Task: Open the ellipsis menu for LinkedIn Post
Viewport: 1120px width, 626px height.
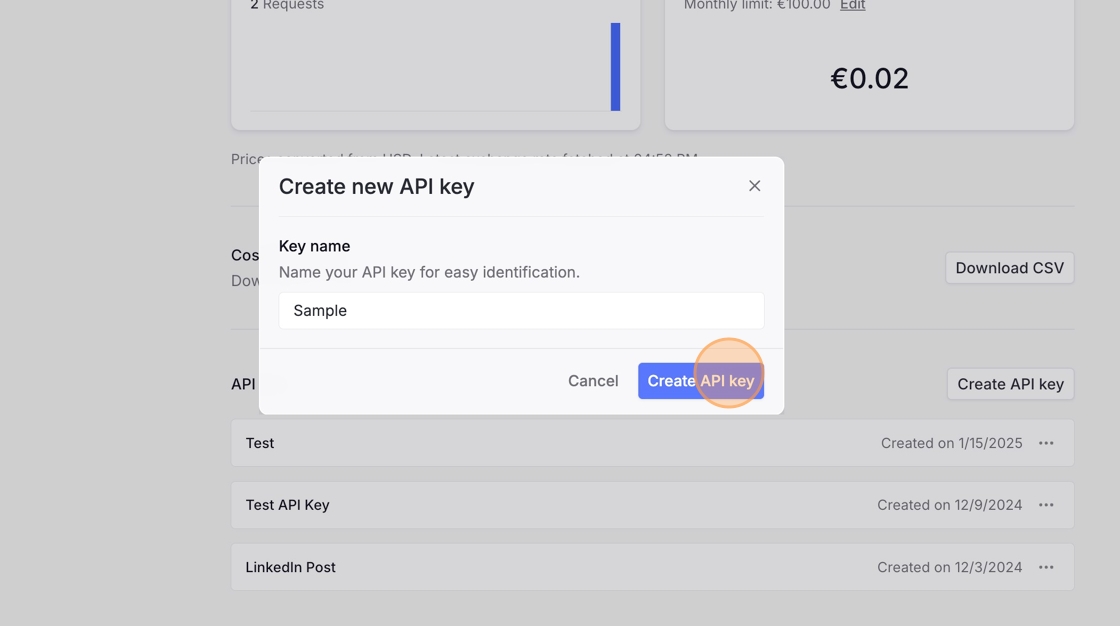Action: pos(1046,567)
